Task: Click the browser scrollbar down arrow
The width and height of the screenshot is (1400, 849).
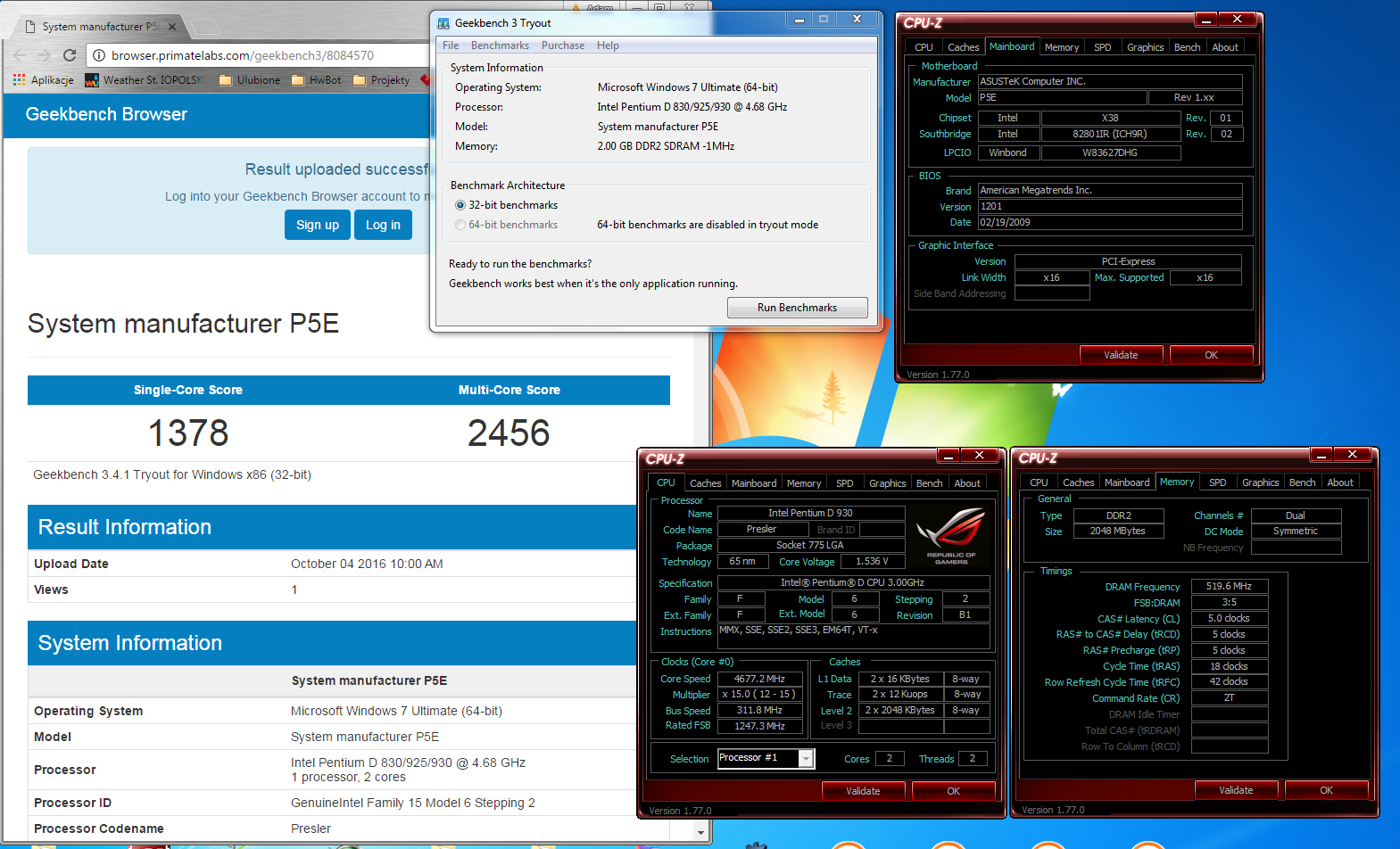Action: (x=701, y=832)
